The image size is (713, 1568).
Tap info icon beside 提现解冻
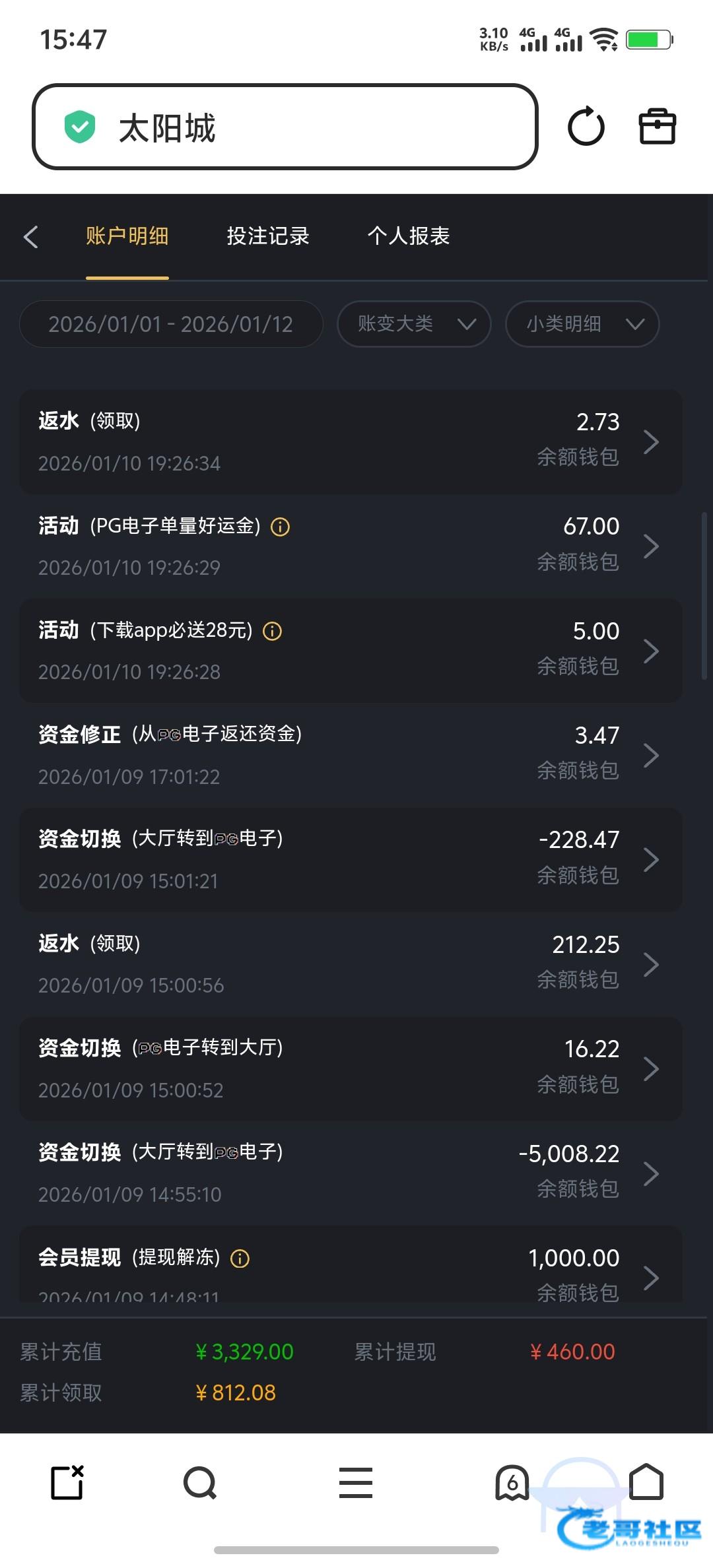(240, 1258)
